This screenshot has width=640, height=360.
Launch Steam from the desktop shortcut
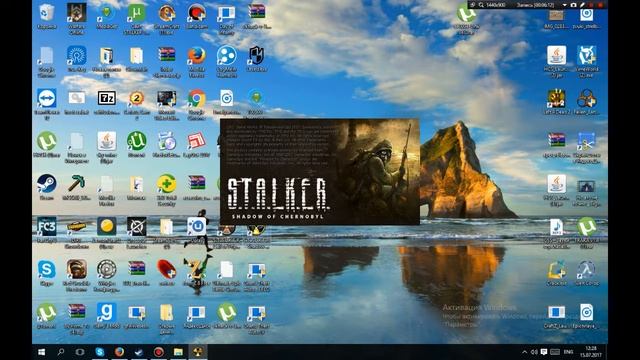click(x=47, y=184)
